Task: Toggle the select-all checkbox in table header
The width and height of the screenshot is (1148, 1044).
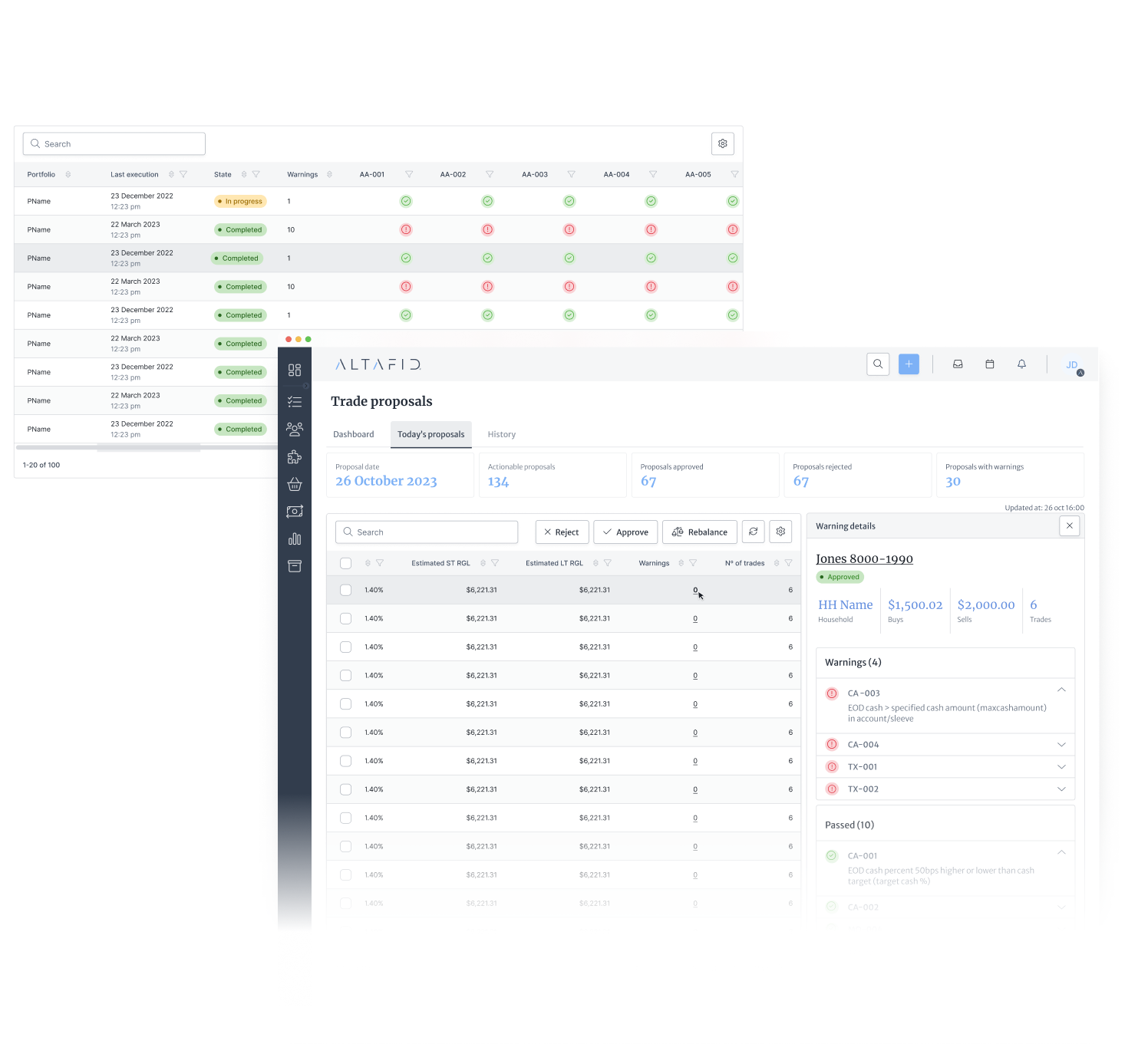Action: [346, 563]
